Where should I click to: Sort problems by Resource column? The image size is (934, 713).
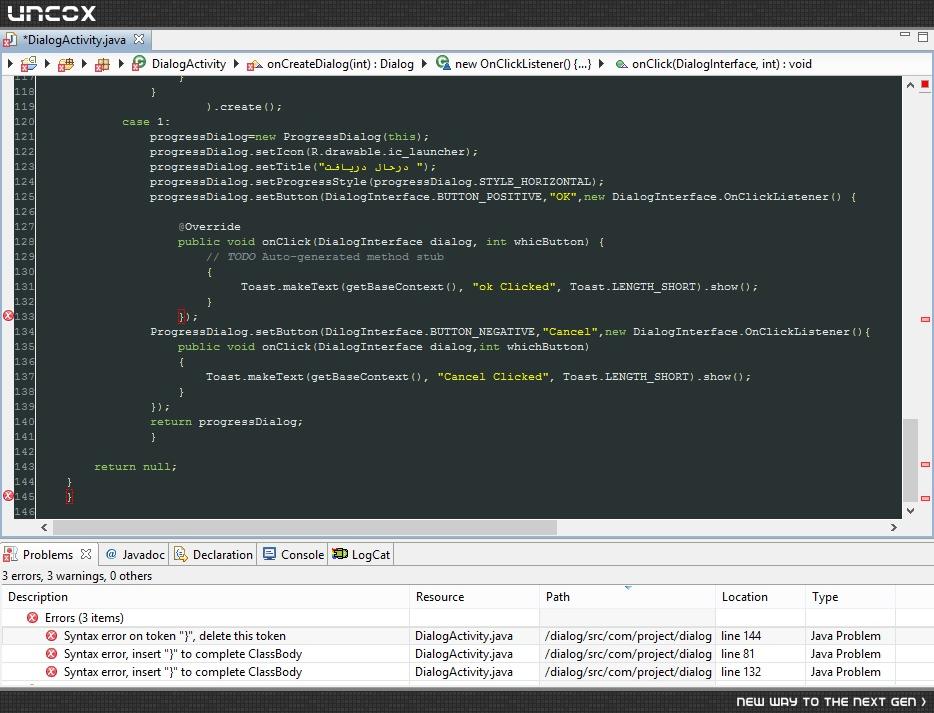click(x=474, y=597)
